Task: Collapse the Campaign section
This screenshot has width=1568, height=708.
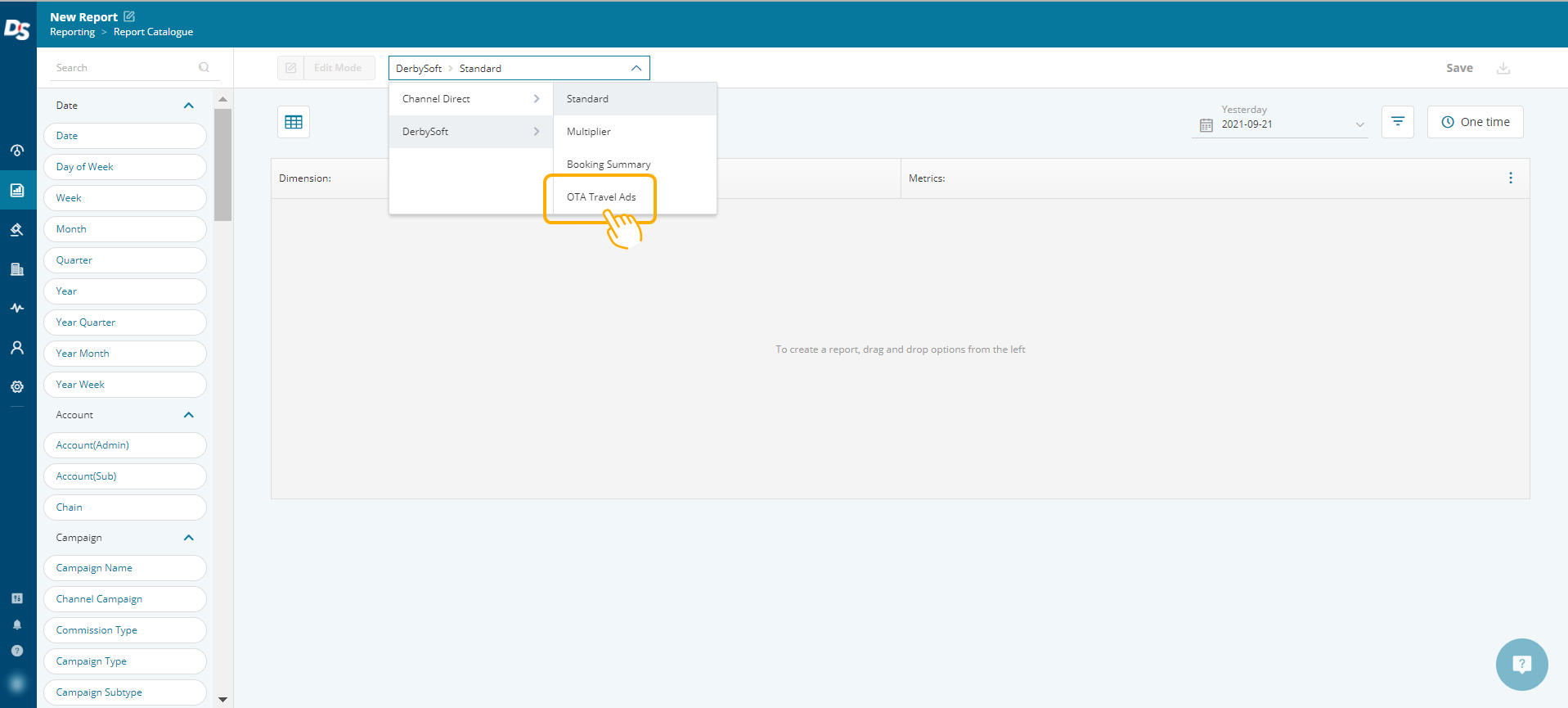Action: click(x=189, y=538)
